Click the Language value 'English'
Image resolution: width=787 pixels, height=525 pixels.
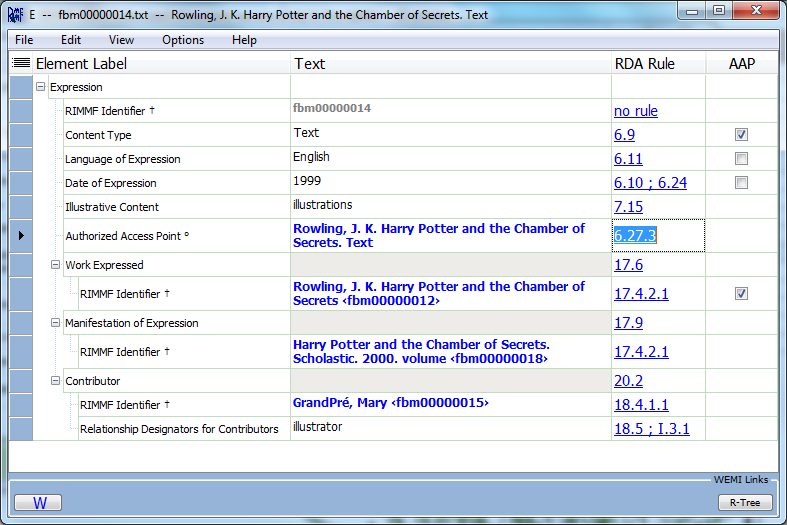coord(311,157)
